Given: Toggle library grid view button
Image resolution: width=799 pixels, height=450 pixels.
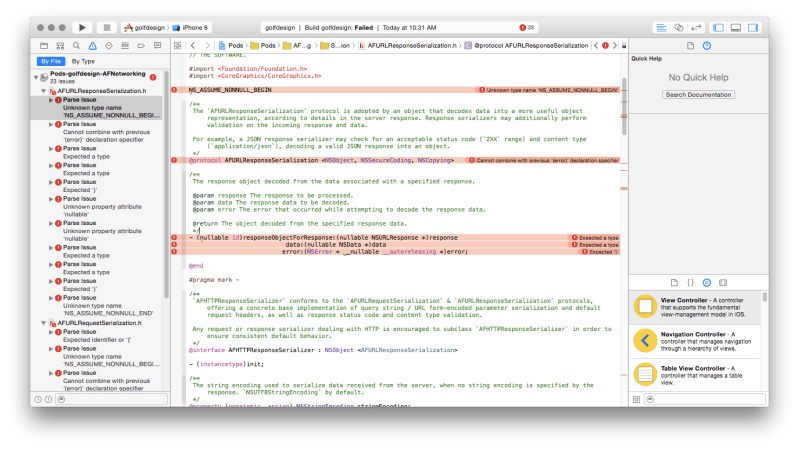Looking at the screenshot, I should [x=636, y=400].
